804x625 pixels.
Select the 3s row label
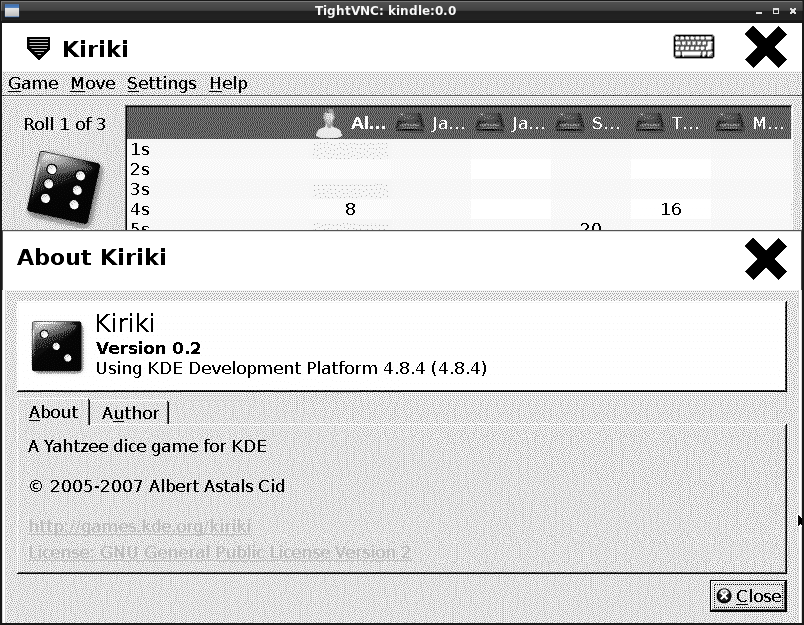click(x=140, y=189)
